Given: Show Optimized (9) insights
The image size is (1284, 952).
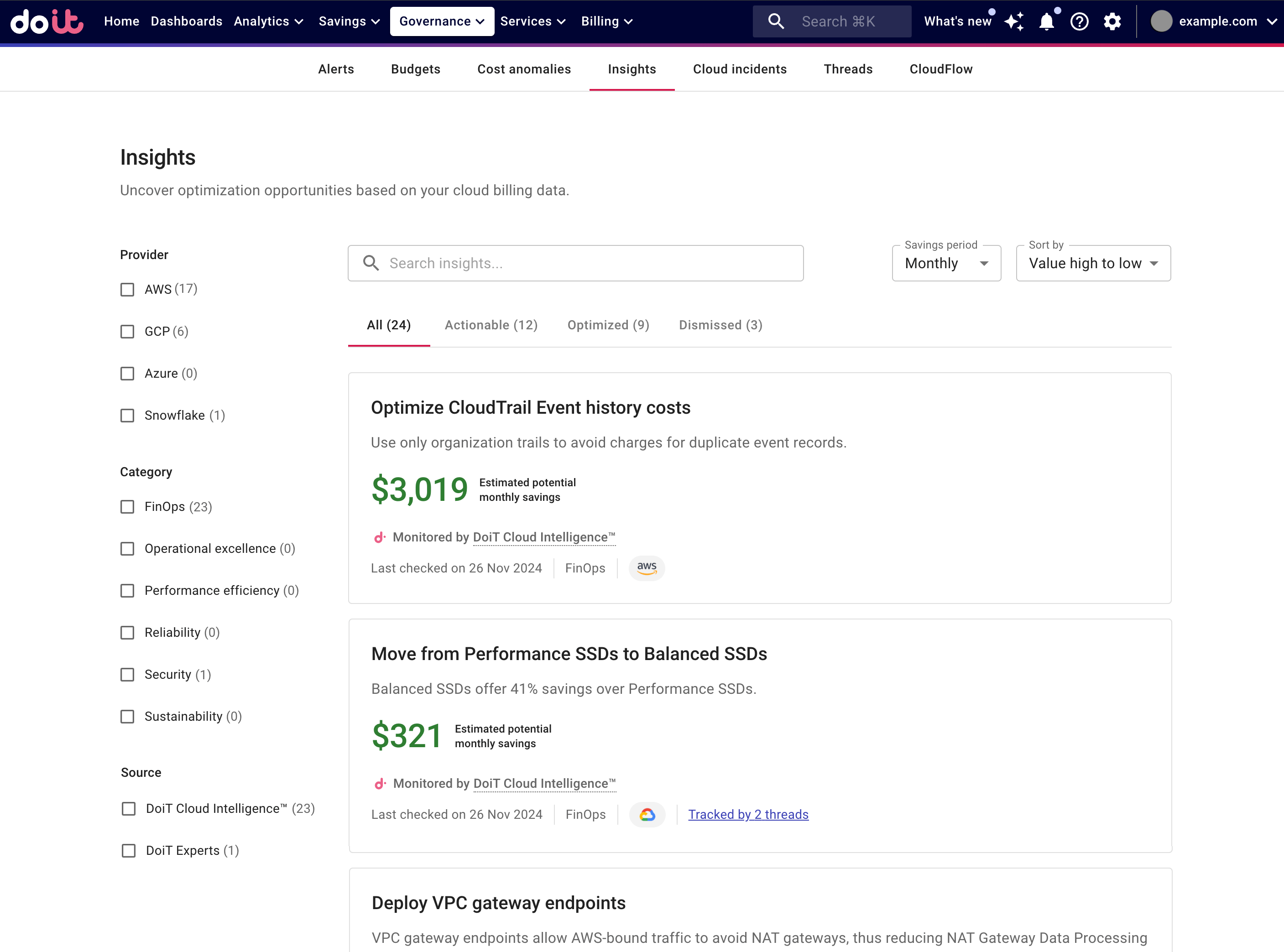Looking at the screenshot, I should [x=608, y=325].
